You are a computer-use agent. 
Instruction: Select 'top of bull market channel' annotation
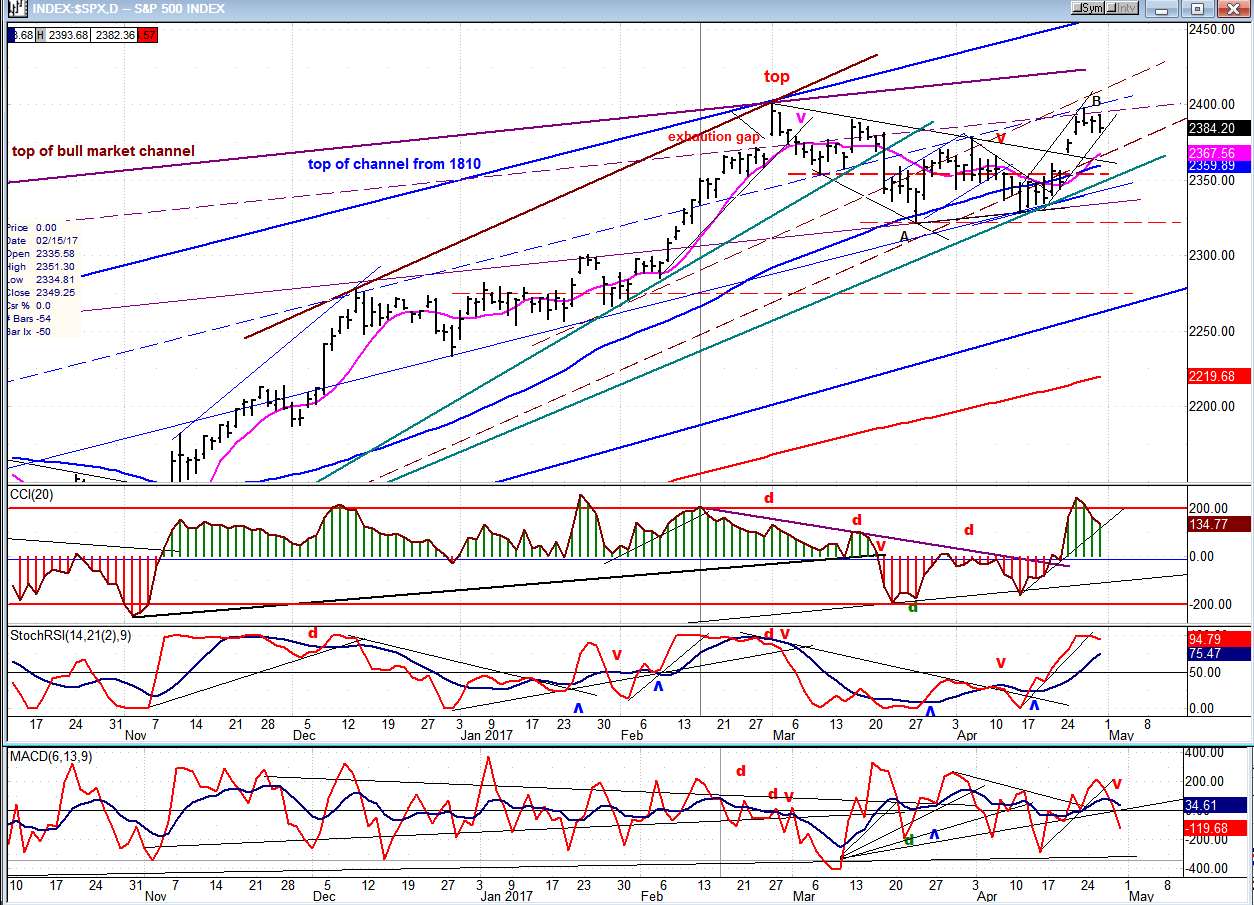coord(103,151)
